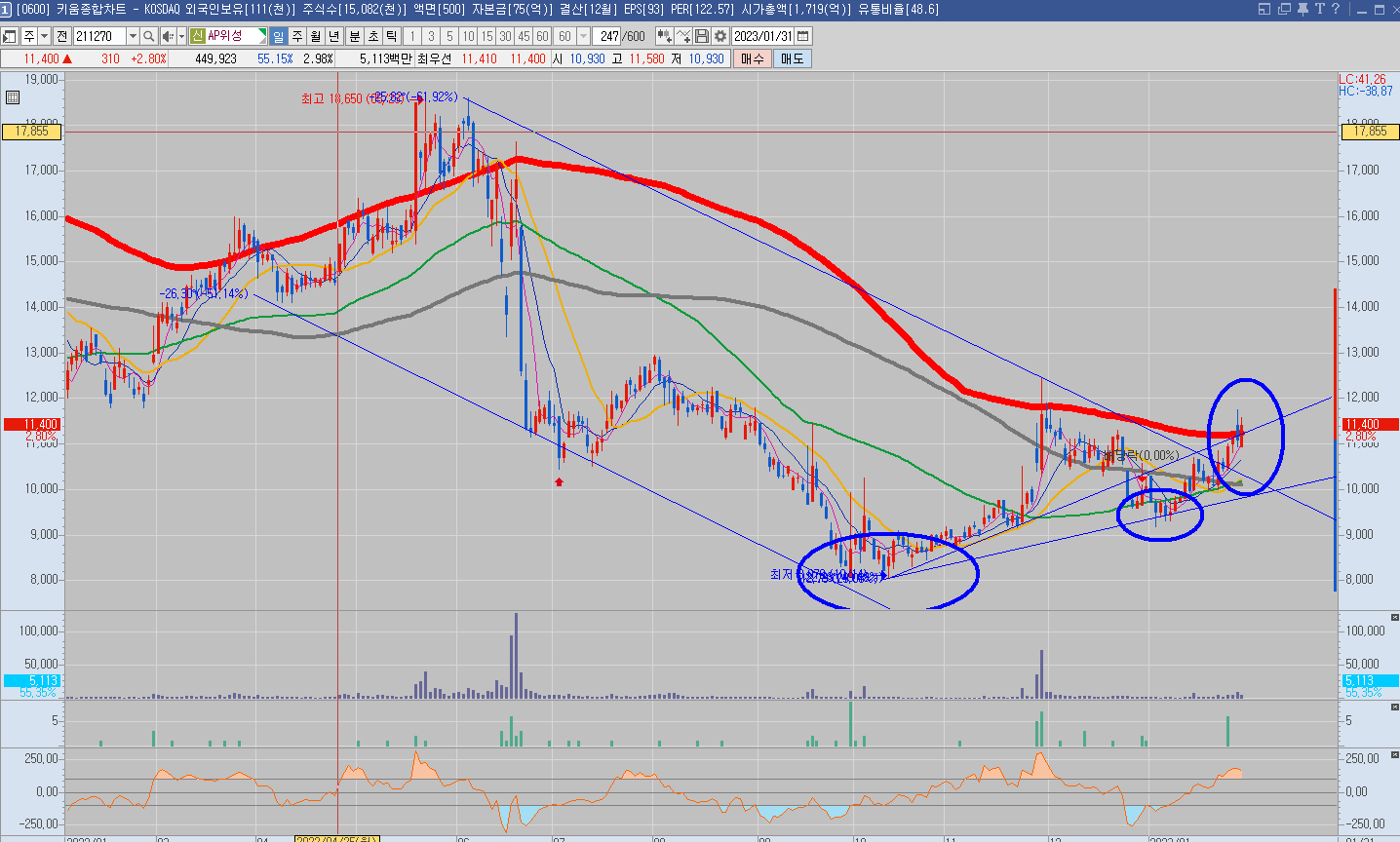Click the speaker sound icon
This screenshot has width=1400, height=842.
tap(168, 36)
